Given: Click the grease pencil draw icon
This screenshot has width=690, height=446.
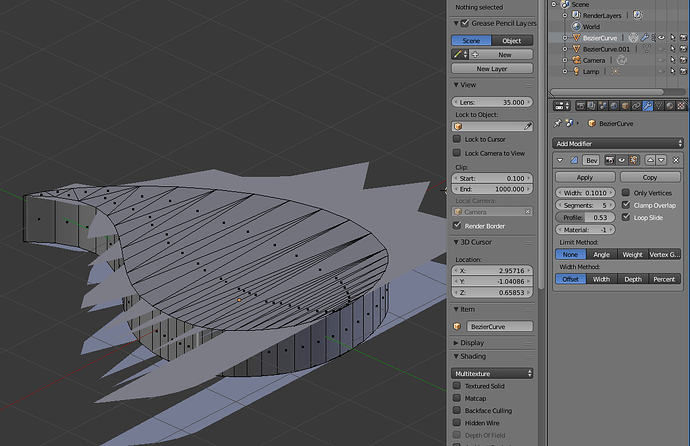Looking at the screenshot, I should click(458, 55).
